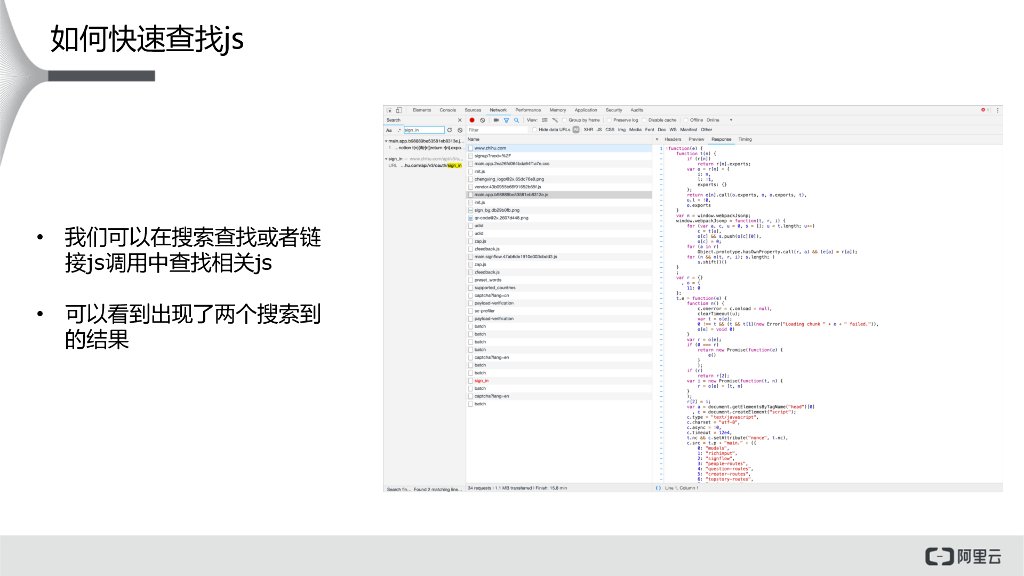Open the Headers tab in request details

click(673, 139)
